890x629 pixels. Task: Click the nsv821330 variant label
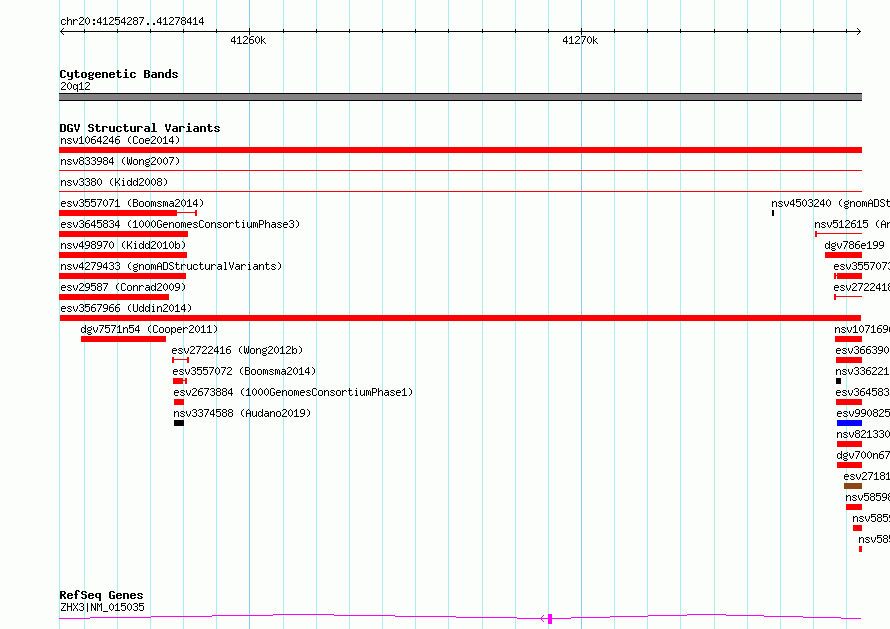[x=863, y=434]
